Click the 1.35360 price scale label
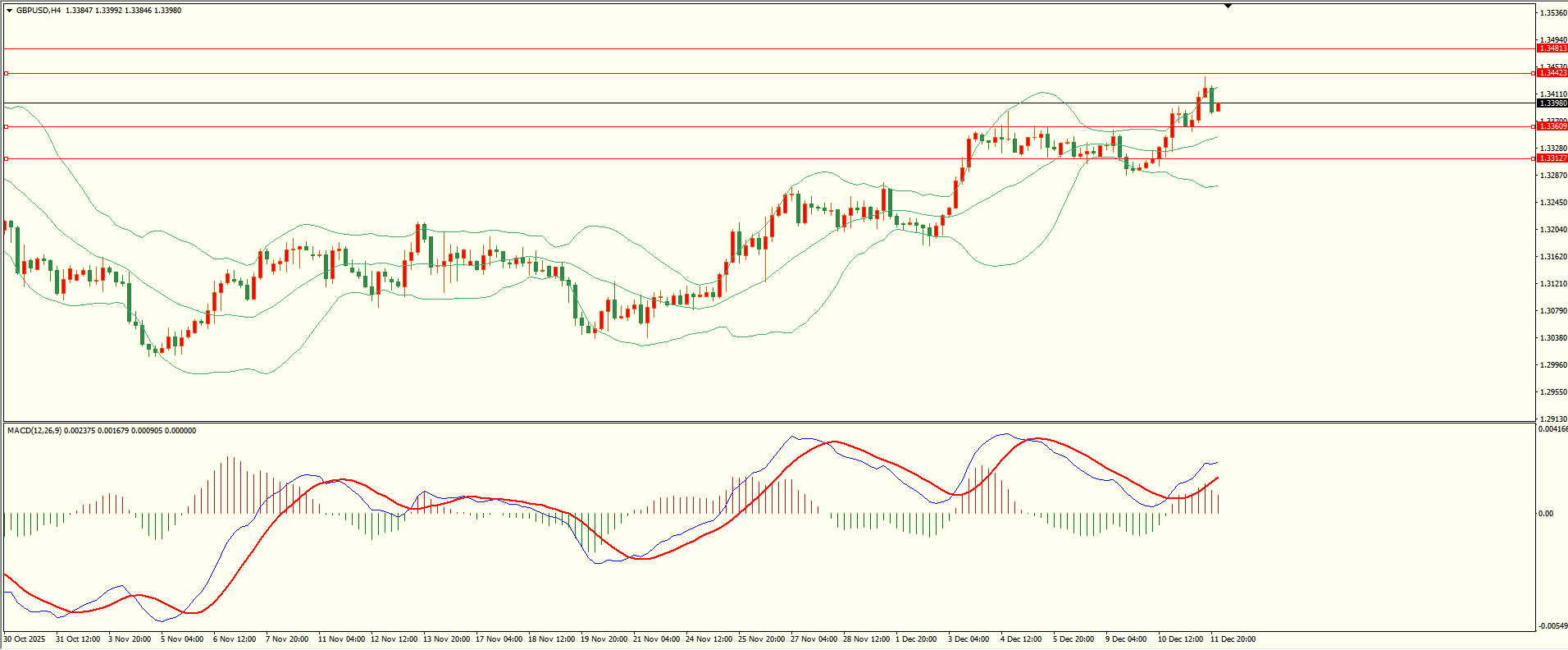The image size is (1568, 650). [x=1553, y=13]
